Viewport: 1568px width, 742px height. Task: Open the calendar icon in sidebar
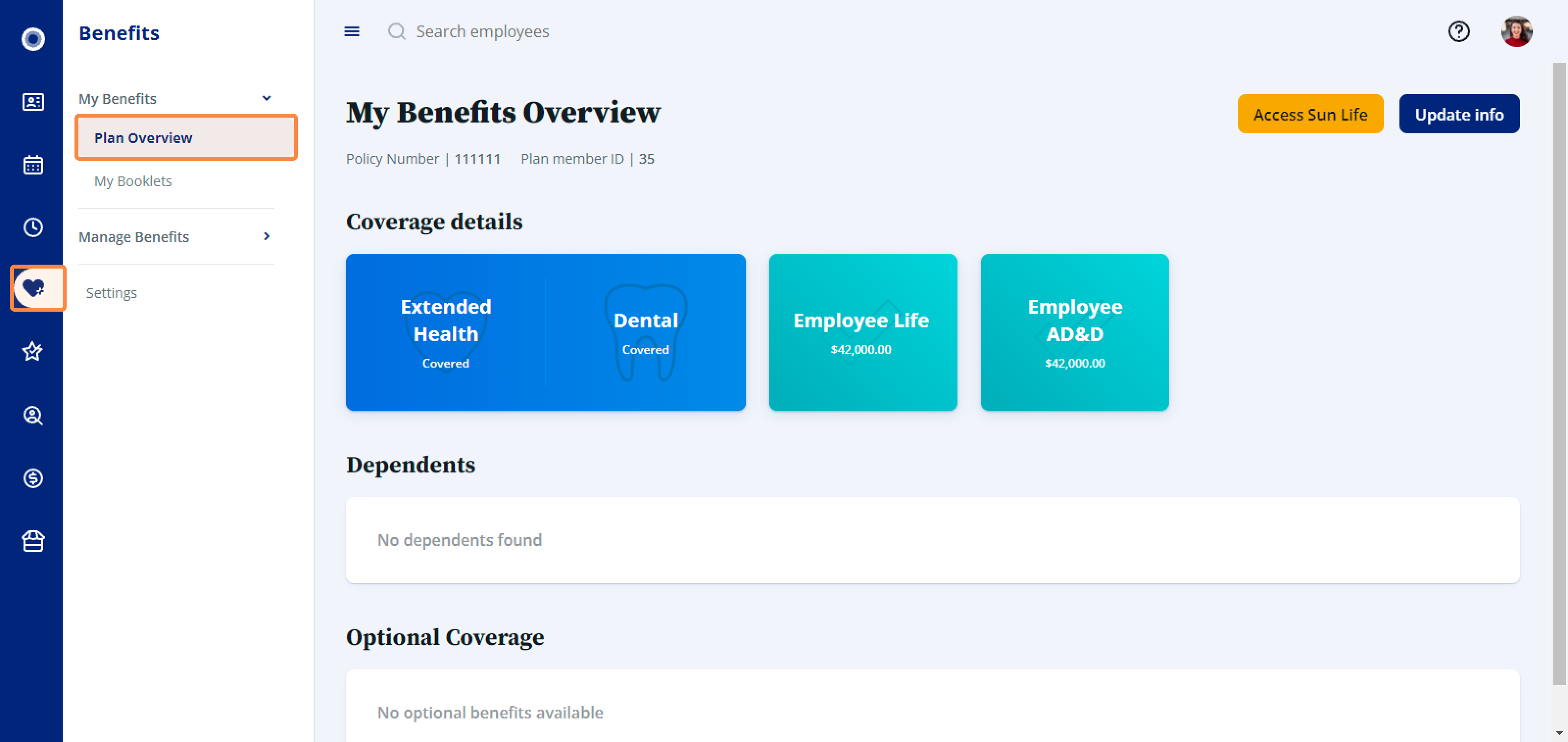click(33, 164)
